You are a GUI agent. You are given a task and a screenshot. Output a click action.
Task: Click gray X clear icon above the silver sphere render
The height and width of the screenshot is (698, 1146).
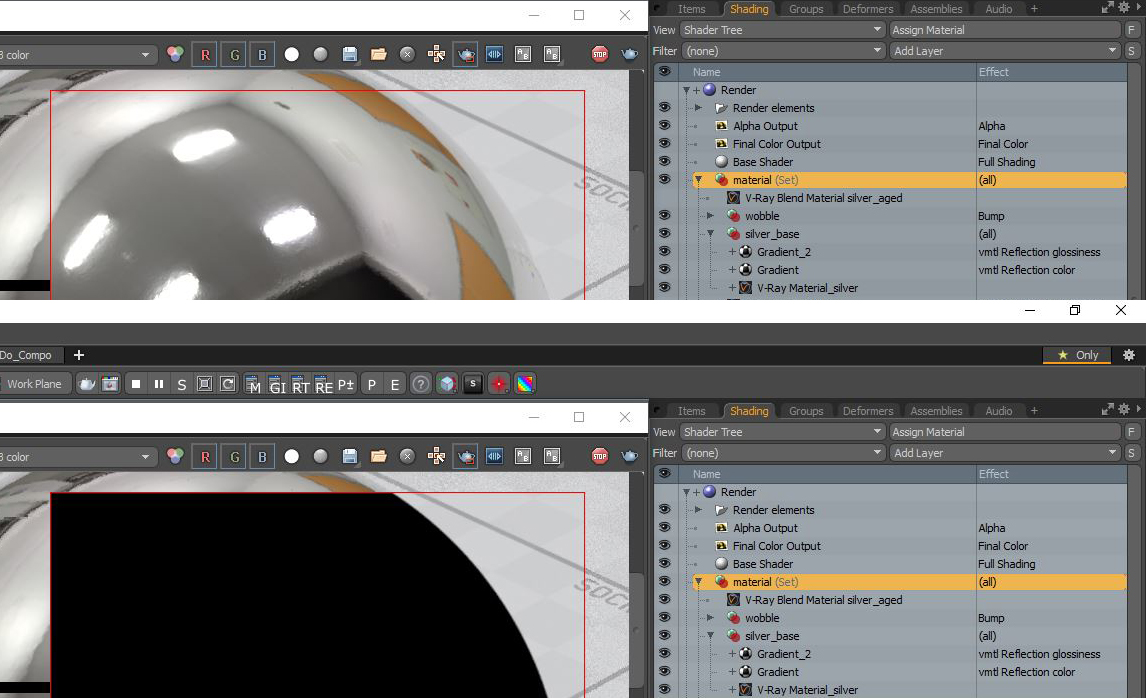pyautogui.click(x=407, y=54)
